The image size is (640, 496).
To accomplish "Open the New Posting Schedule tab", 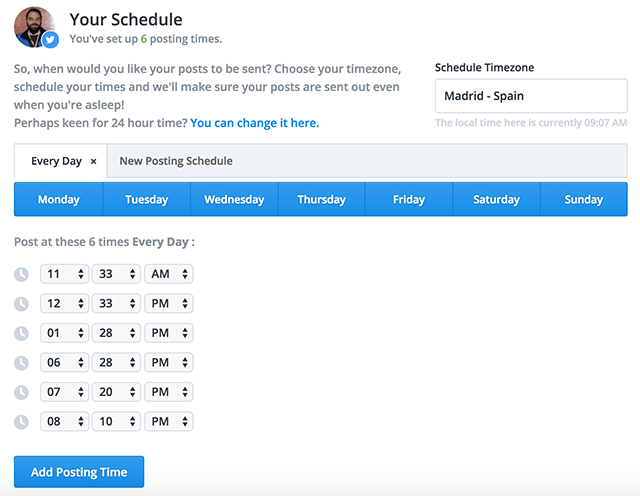I will click(x=176, y=161).
